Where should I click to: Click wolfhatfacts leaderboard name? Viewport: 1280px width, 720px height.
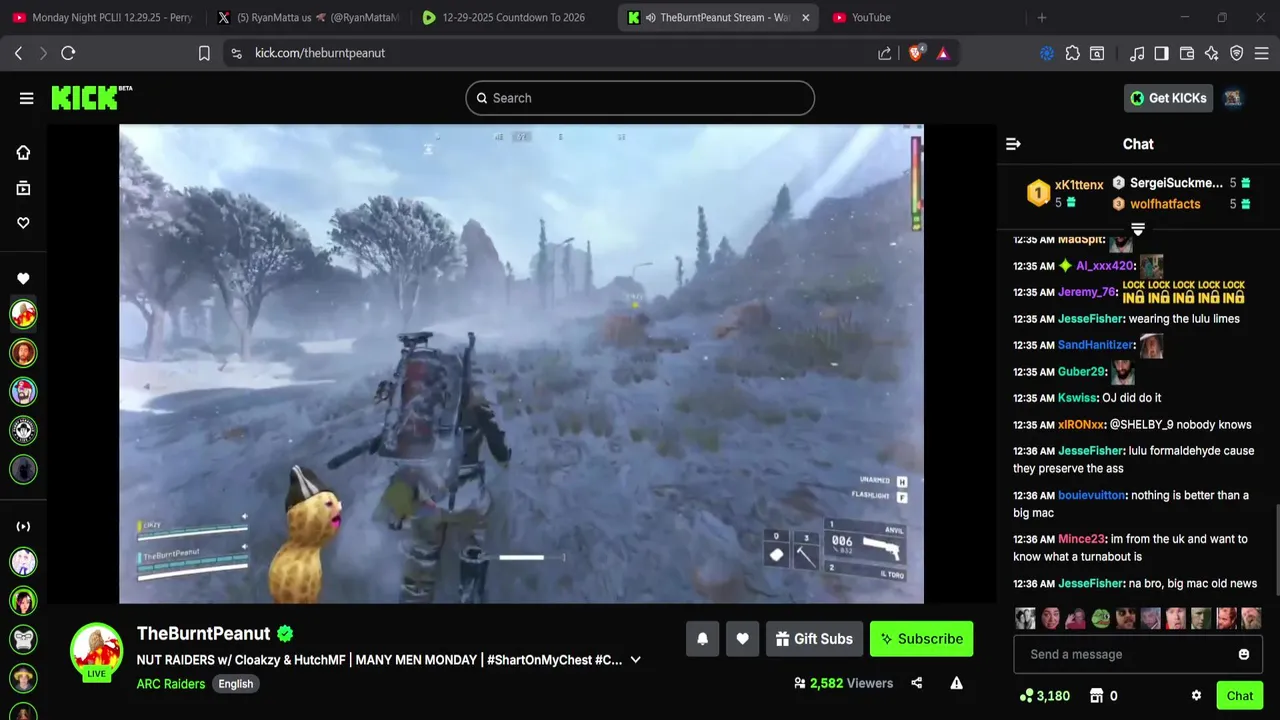[1165, 204]
